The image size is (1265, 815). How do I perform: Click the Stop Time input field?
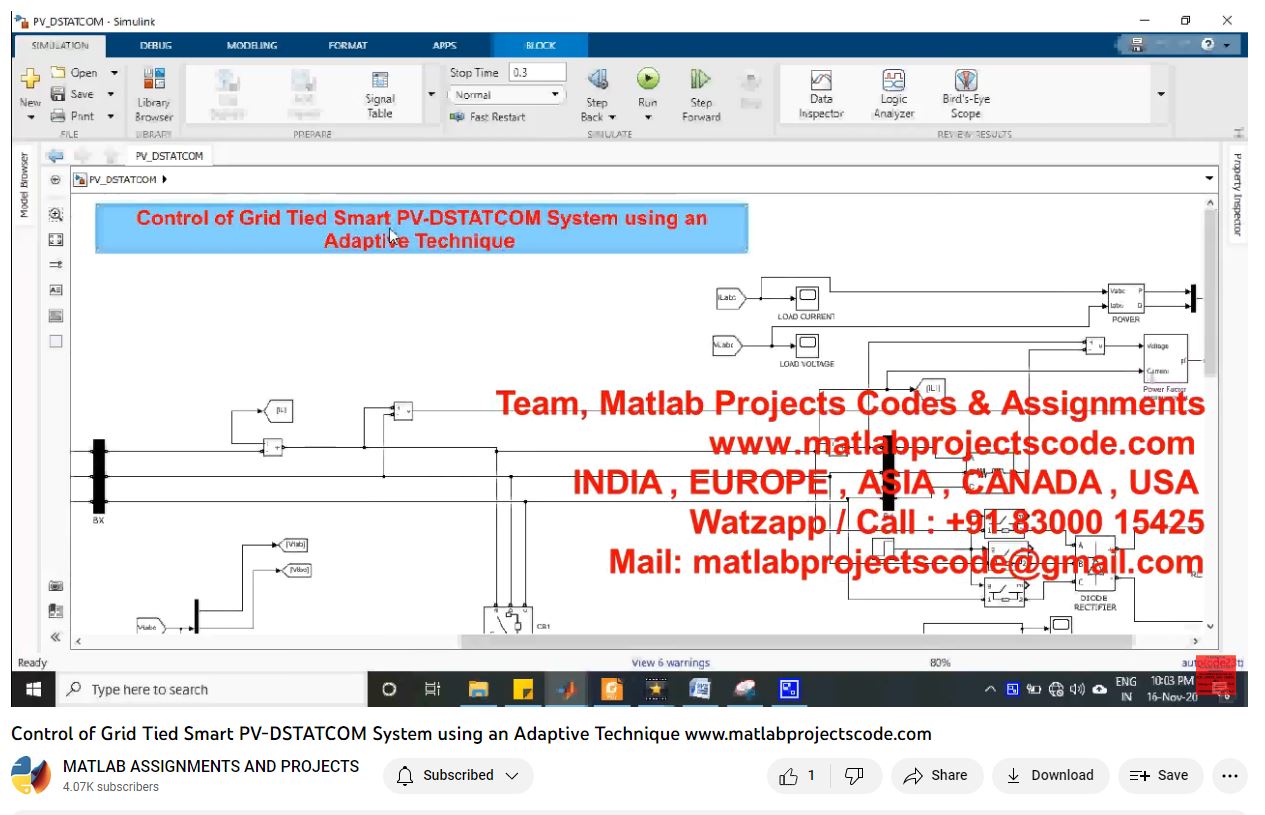(537, 73)
